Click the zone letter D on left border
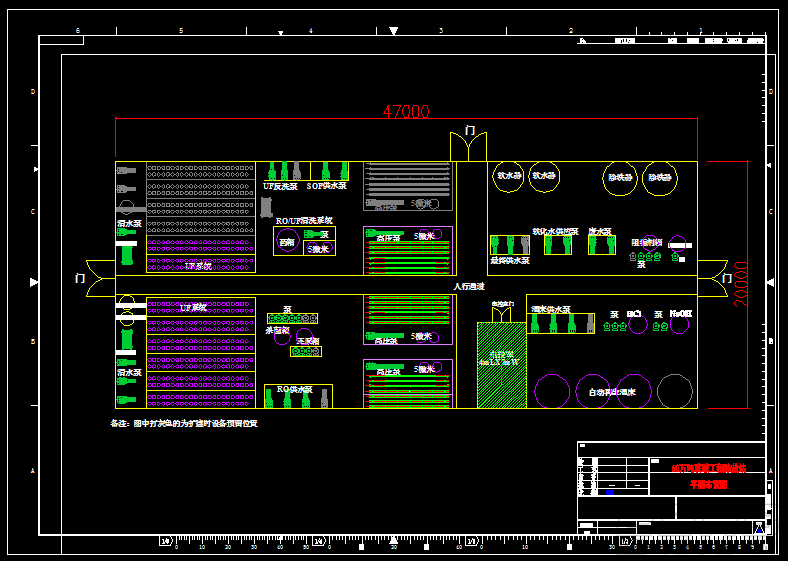 point(33,91)
